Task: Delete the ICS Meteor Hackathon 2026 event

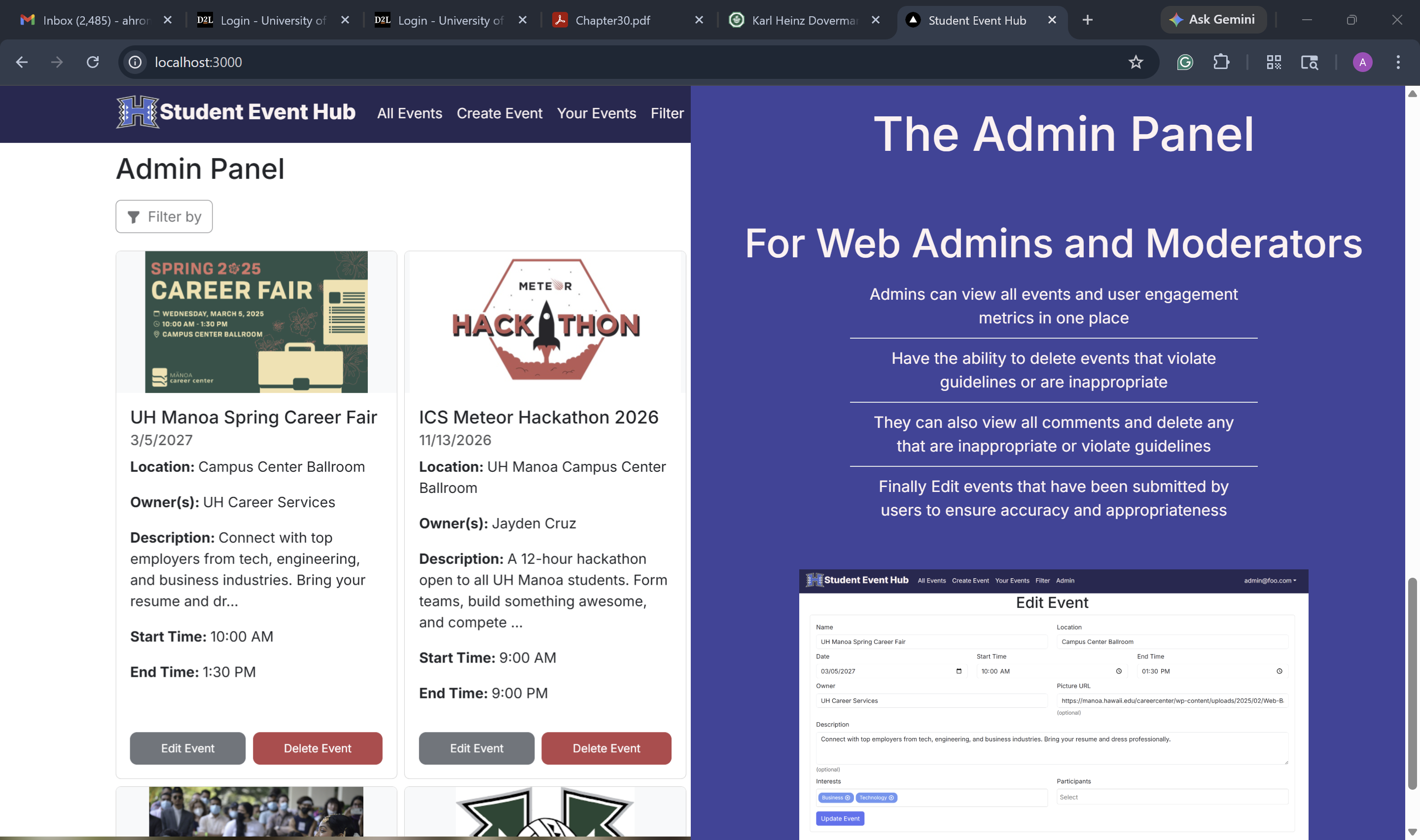Action: (606, 748)
